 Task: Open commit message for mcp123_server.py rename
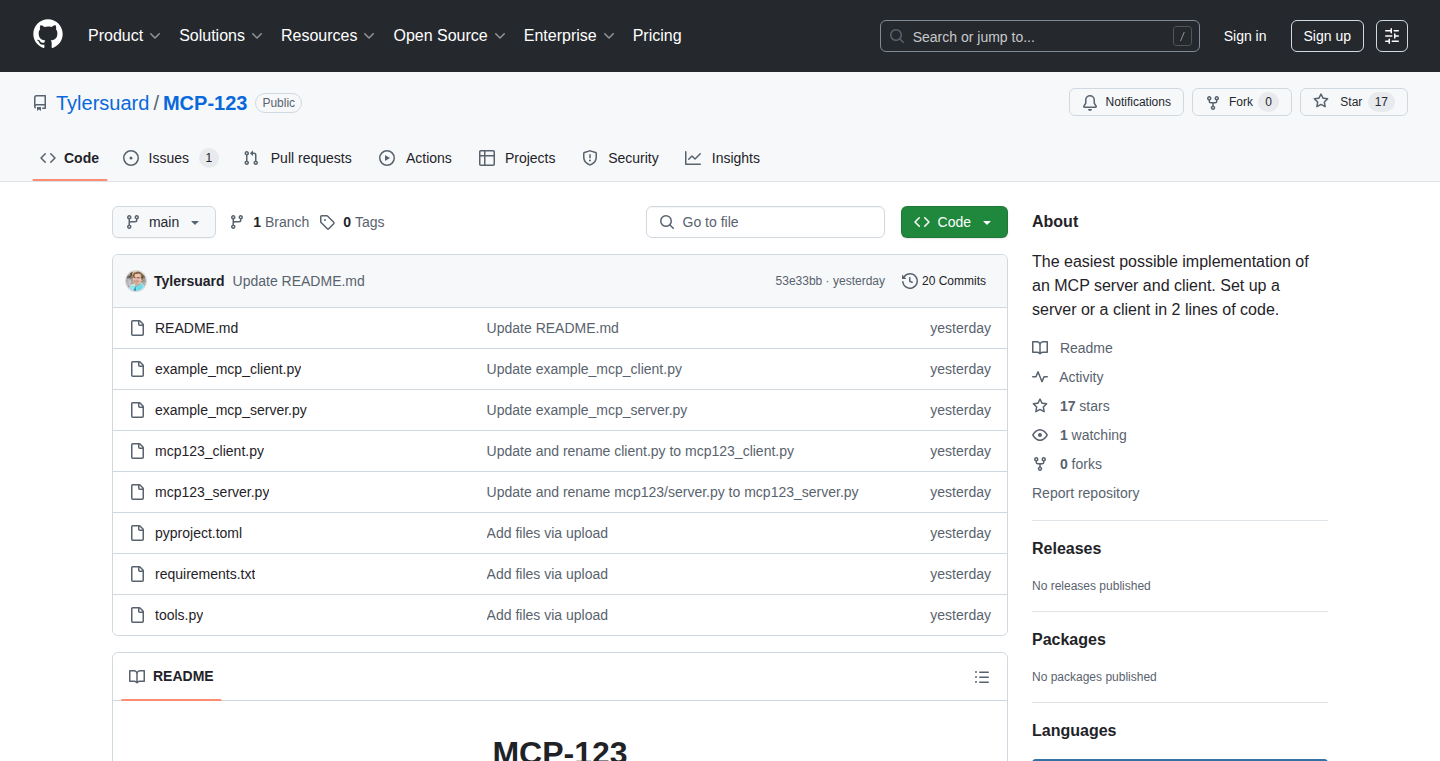tap(672, 492)
